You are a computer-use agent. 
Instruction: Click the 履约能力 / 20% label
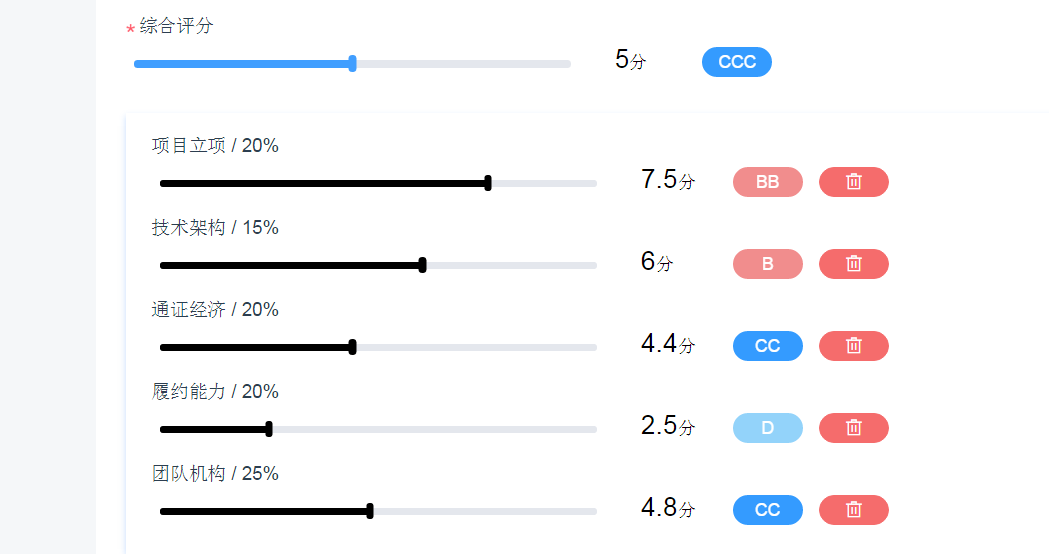pyautogui.click(x=215, y=391)
